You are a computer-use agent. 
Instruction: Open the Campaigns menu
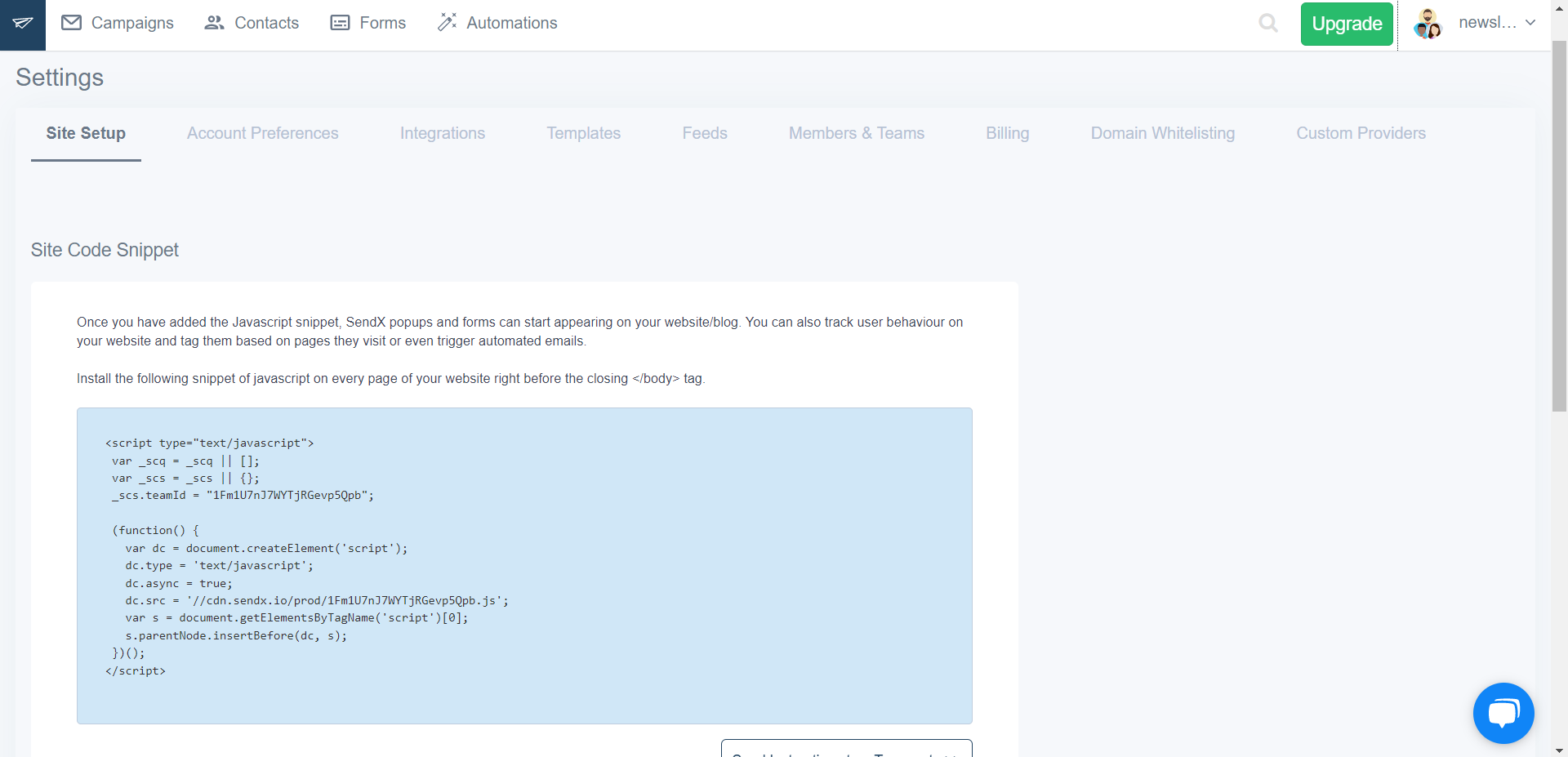(118, 23)
